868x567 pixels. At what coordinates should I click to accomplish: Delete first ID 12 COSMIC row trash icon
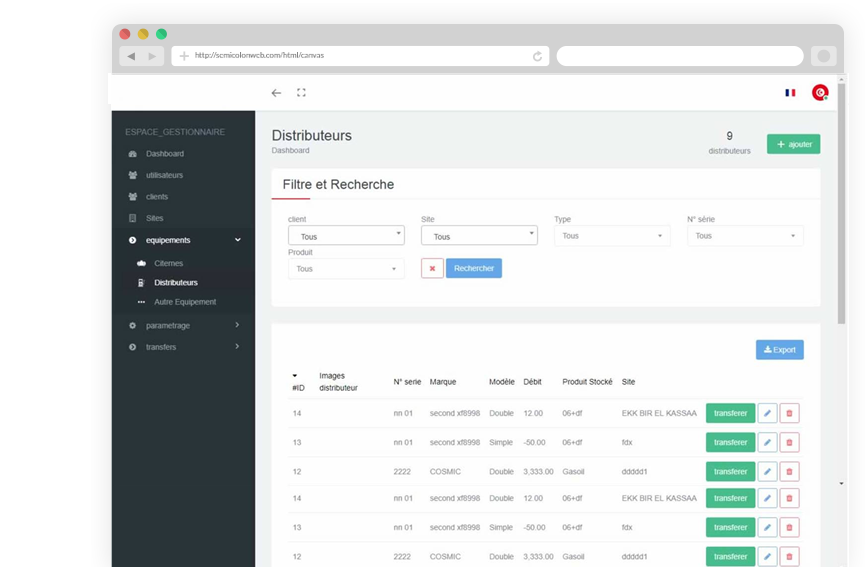[x=789, y=472]
